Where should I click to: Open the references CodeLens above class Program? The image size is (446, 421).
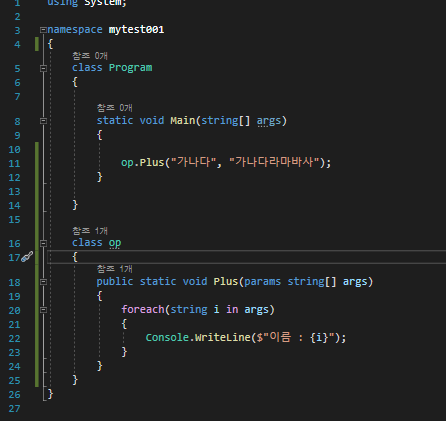90,56
